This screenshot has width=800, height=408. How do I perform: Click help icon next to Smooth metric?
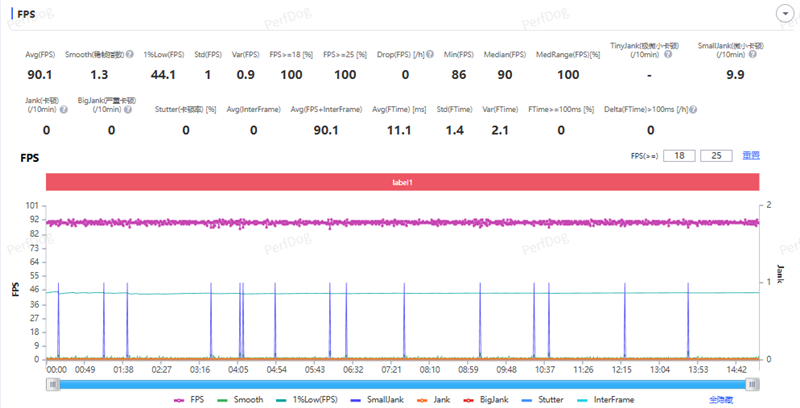(130, 53)
